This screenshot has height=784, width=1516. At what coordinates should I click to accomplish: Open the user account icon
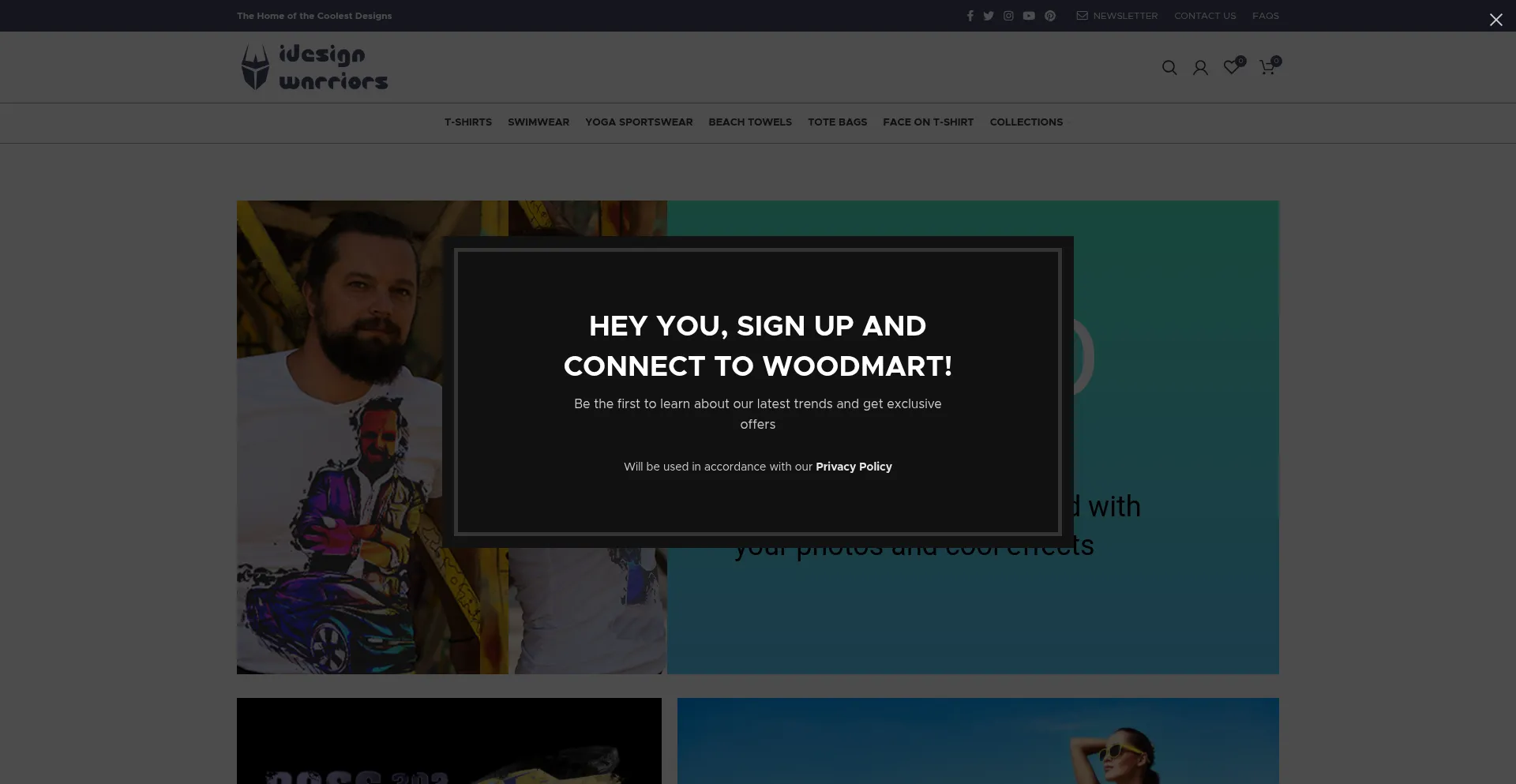click(1200, 68)
